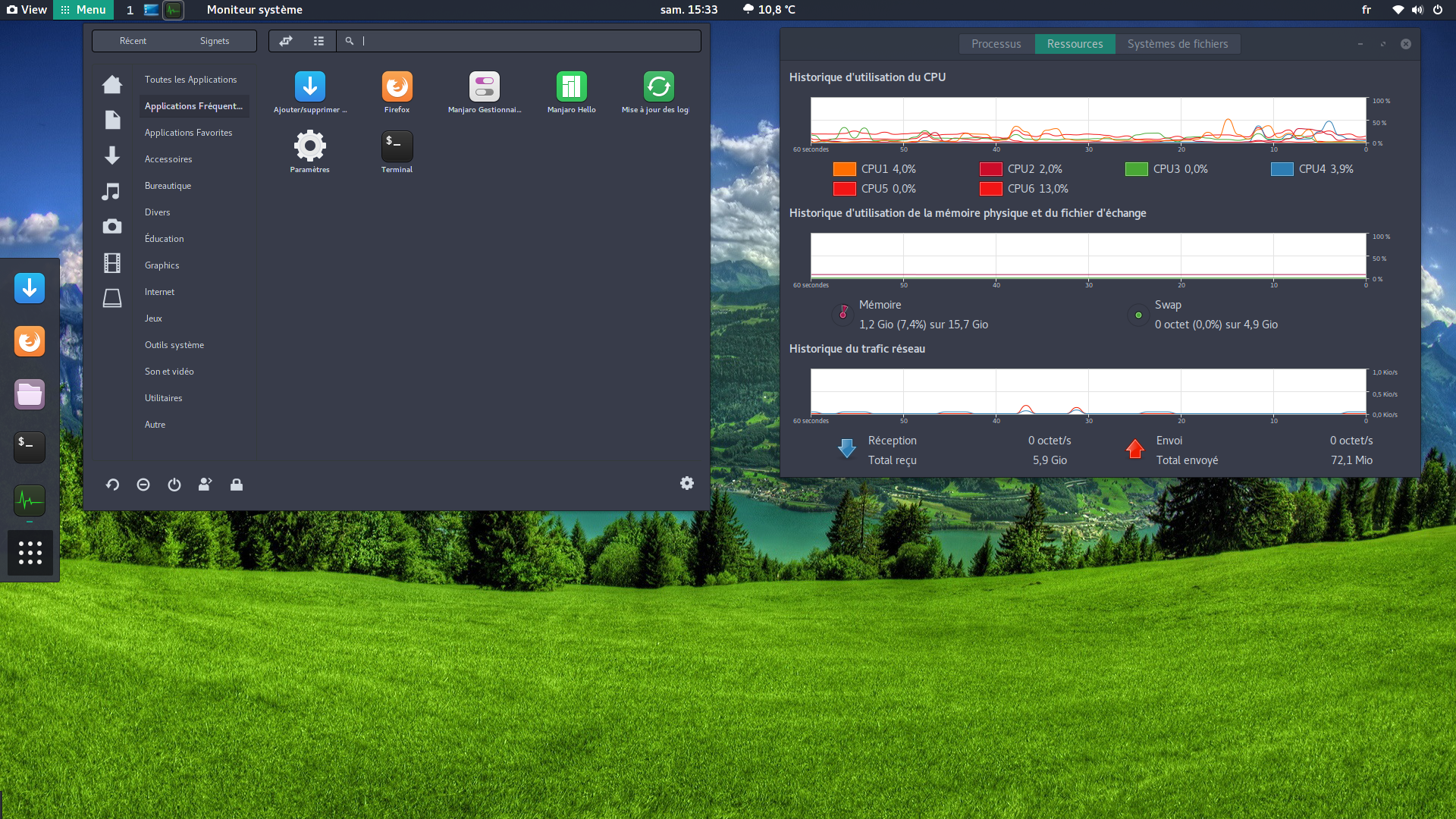
Task: Click the switch user icon
Action: pos(205,485)
